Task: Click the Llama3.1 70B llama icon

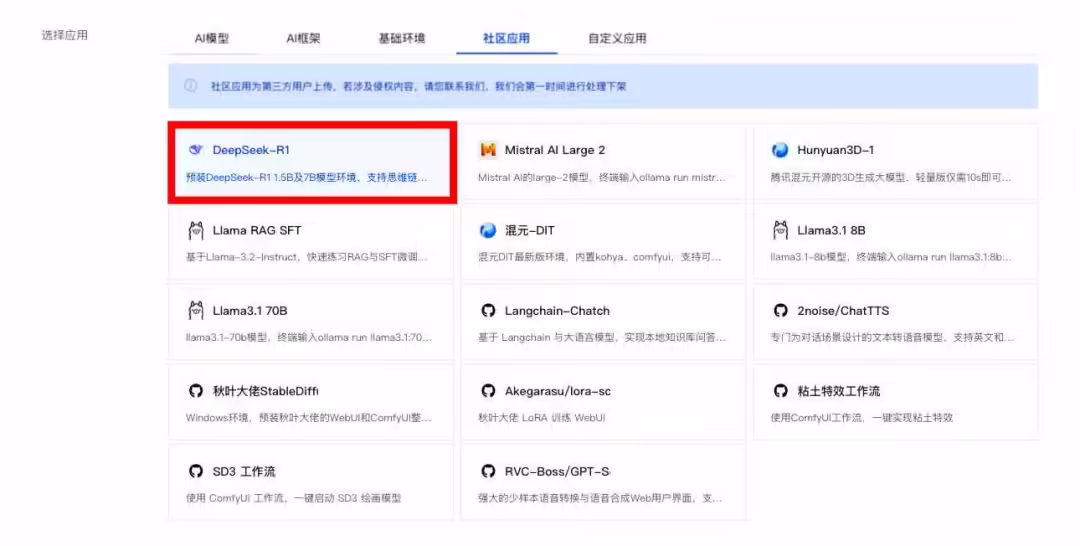Action: pos(196,311)
